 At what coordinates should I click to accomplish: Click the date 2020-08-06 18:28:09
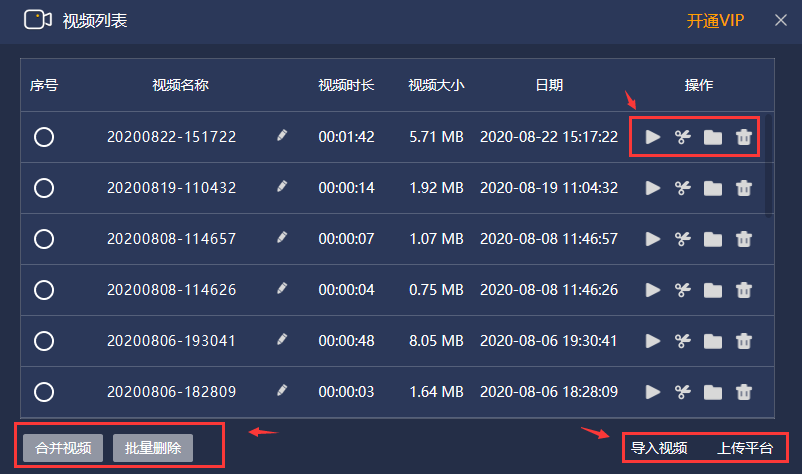pos(549,392)
